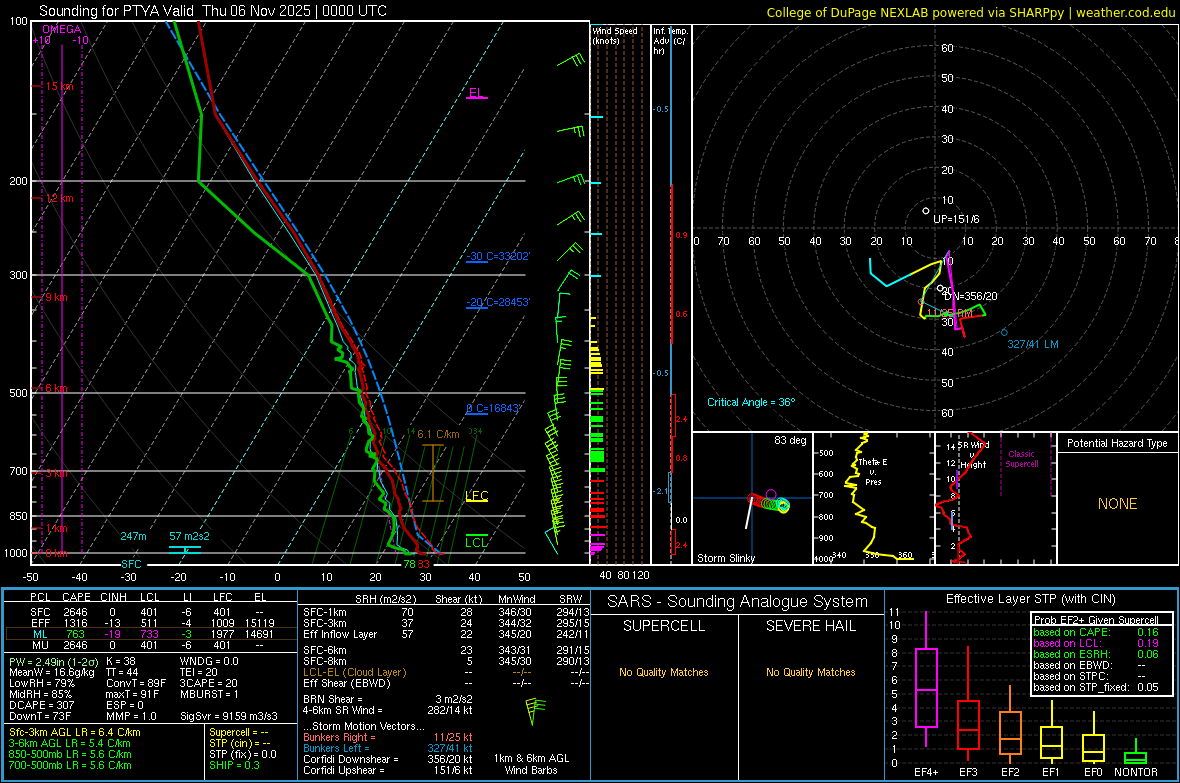Click the Theta-E v. Pres label
Screen dimensions: 1180x783
(x=873, y=471)
